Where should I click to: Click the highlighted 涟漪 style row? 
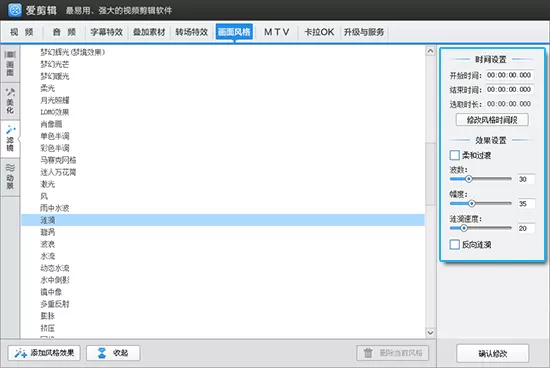click(223, 220)
